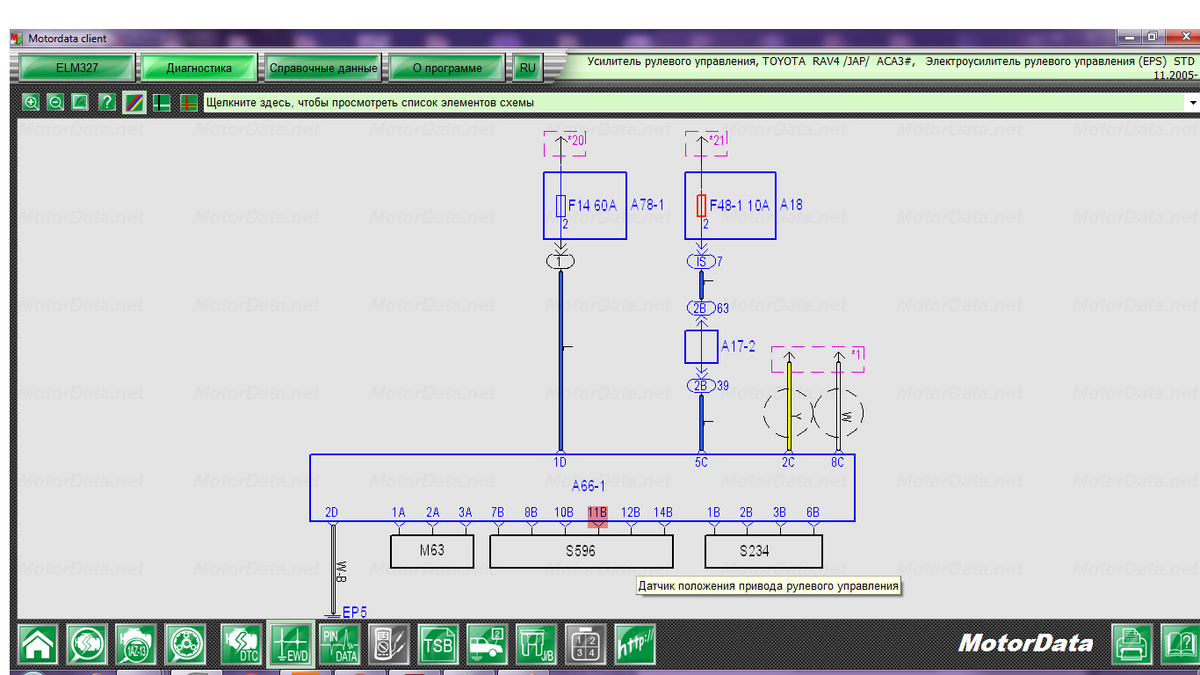The width and height of the screenshot is (1200, 675).
Task: Open the PIN DATA icon
Action: pos(340,643)
